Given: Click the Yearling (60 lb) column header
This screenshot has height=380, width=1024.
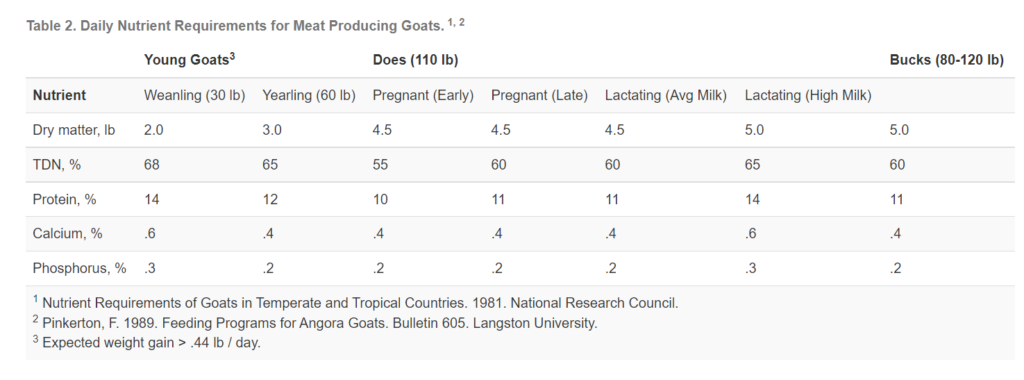Looking at the screenshot, I should 309,95.
